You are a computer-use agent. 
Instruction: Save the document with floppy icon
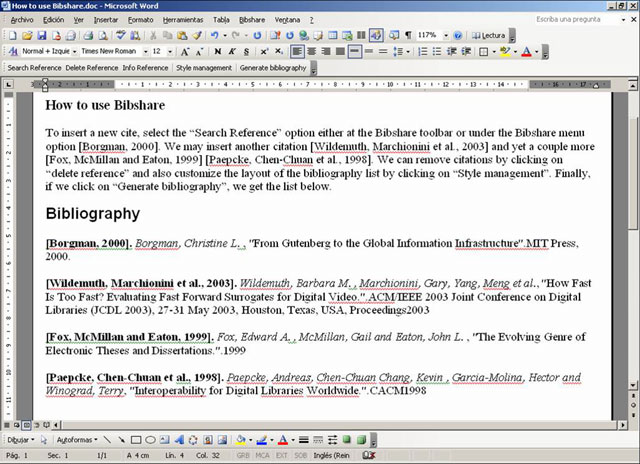coord(42,36)
